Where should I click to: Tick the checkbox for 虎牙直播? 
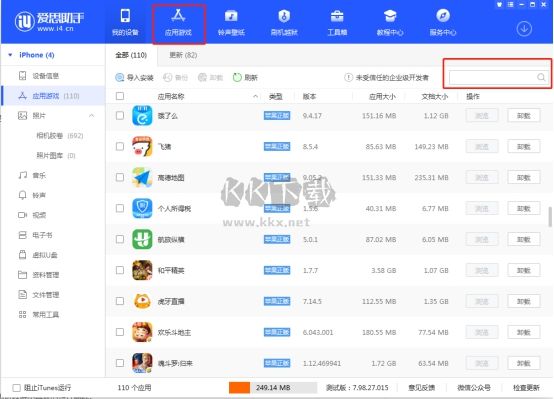coord(120,301)
